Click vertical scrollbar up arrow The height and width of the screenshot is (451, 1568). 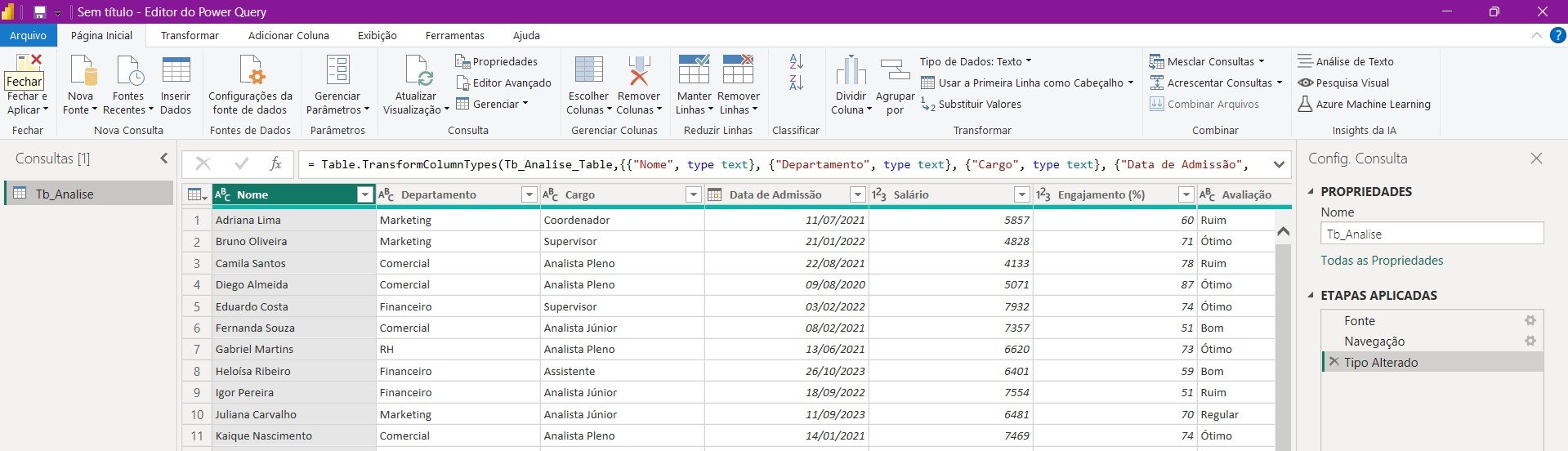tap(1283, 232)
